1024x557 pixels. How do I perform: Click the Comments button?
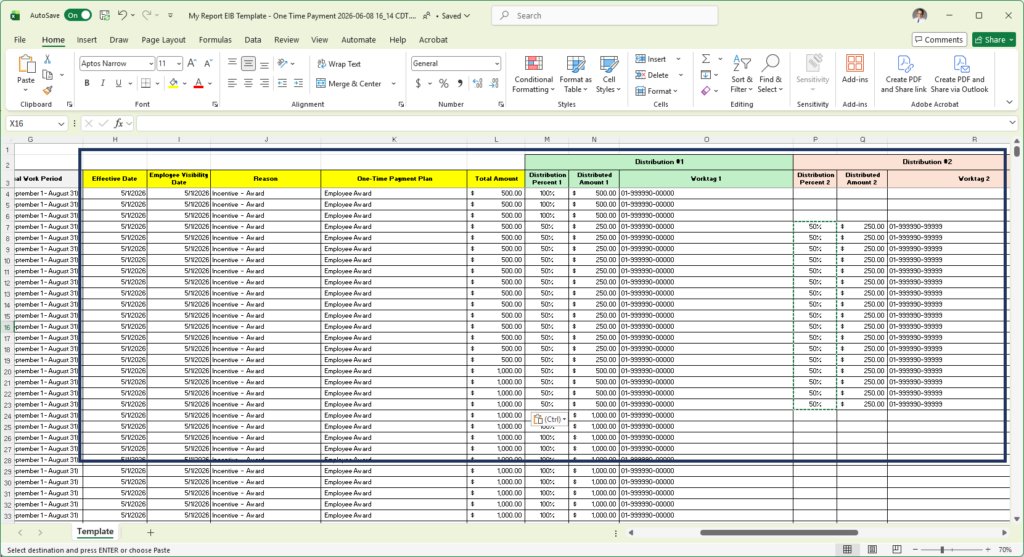[x=939, y=40]
